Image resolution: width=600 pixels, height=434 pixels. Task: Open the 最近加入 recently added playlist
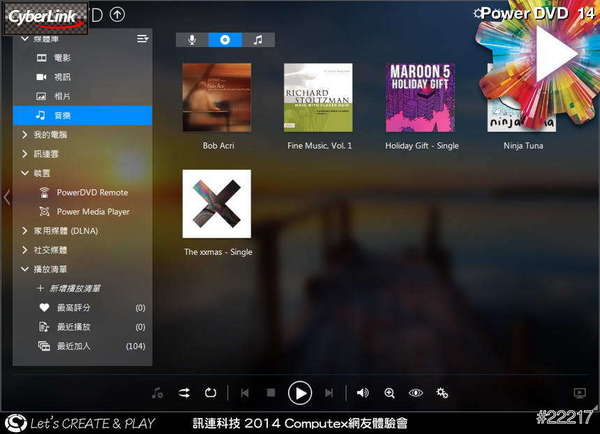pyautogui.click(x=83, y=346)
